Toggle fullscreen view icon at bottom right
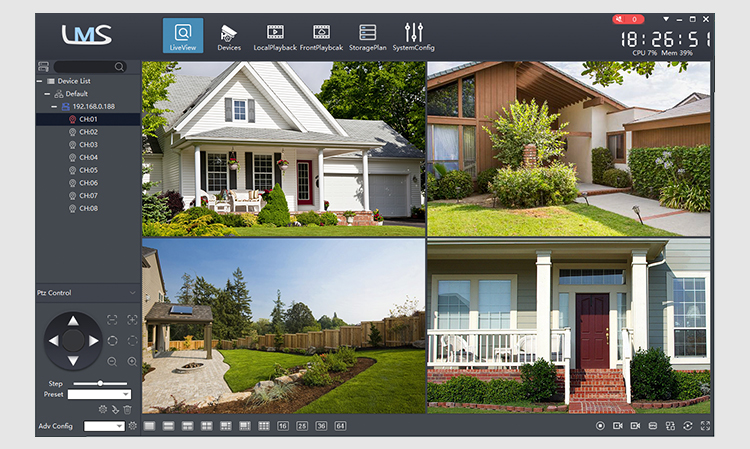The height and width of the screenshot is (449, 750). pyautogui.click(x=705, y=426)
